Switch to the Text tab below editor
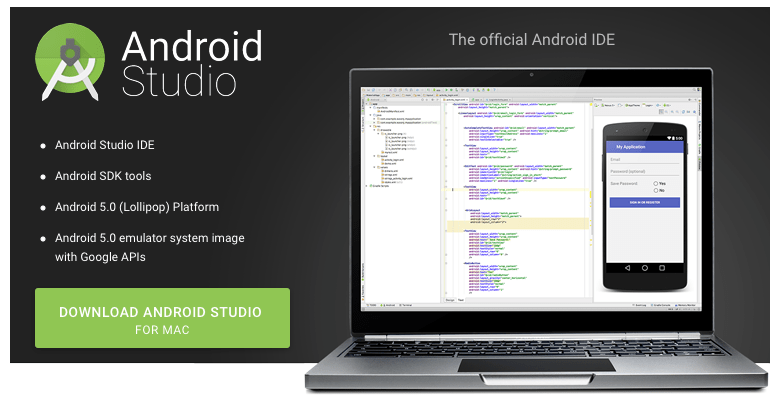The height and width of the screenshot is (413, 782). pos(461,300)
